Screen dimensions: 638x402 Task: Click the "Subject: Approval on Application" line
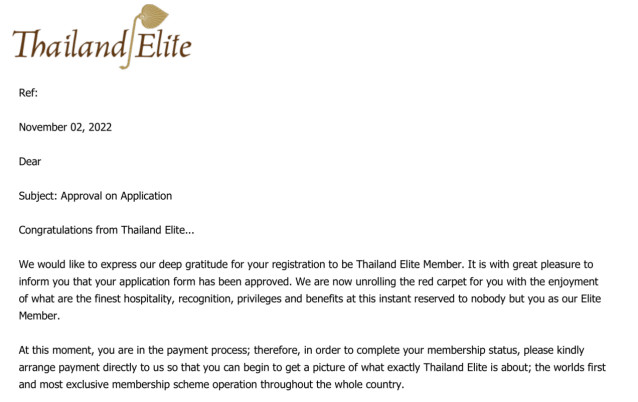tap(95, 195)
